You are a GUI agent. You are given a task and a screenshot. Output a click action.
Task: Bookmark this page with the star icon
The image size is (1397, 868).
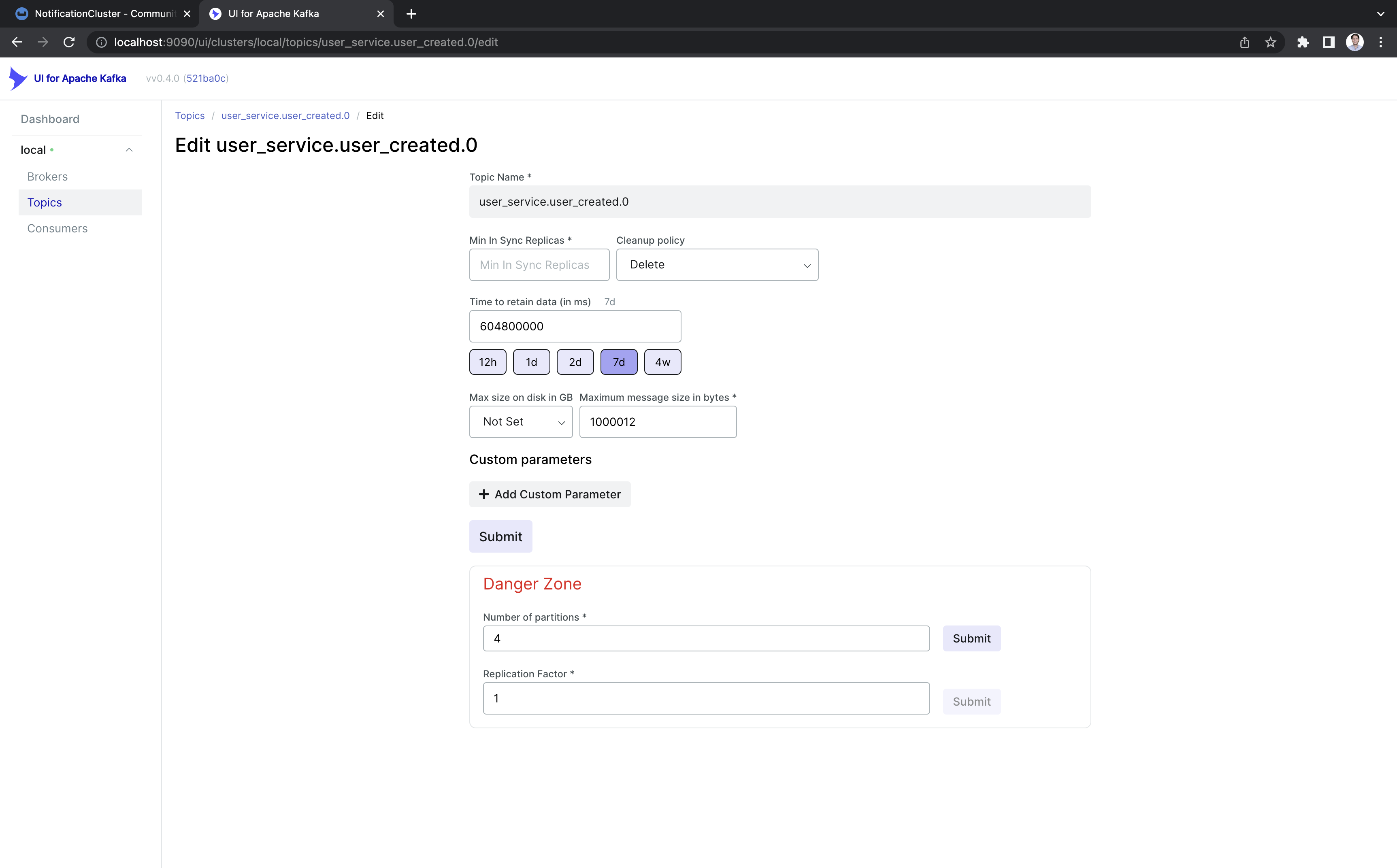1270,43
